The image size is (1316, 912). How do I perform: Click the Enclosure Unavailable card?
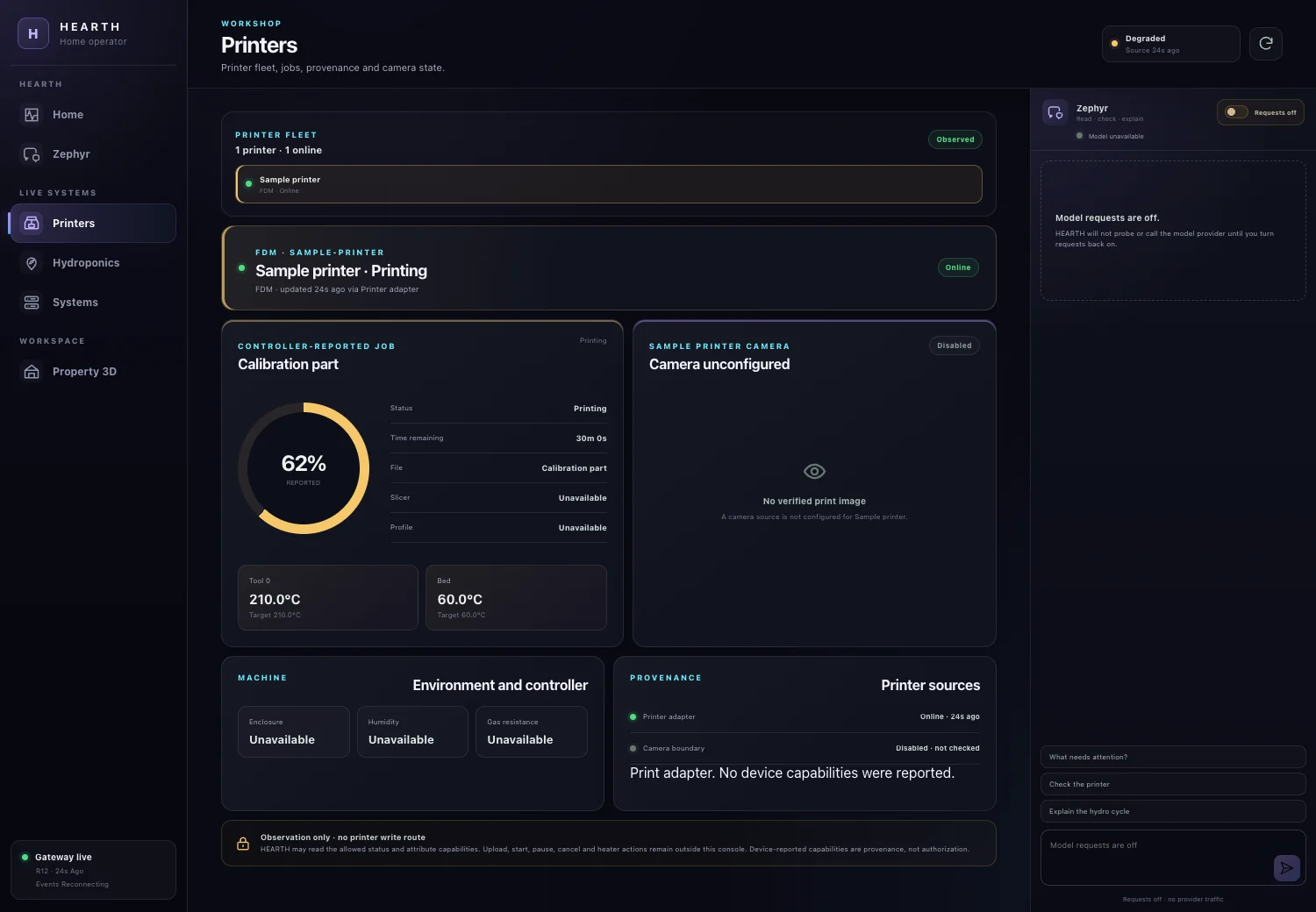pos(294,731)
